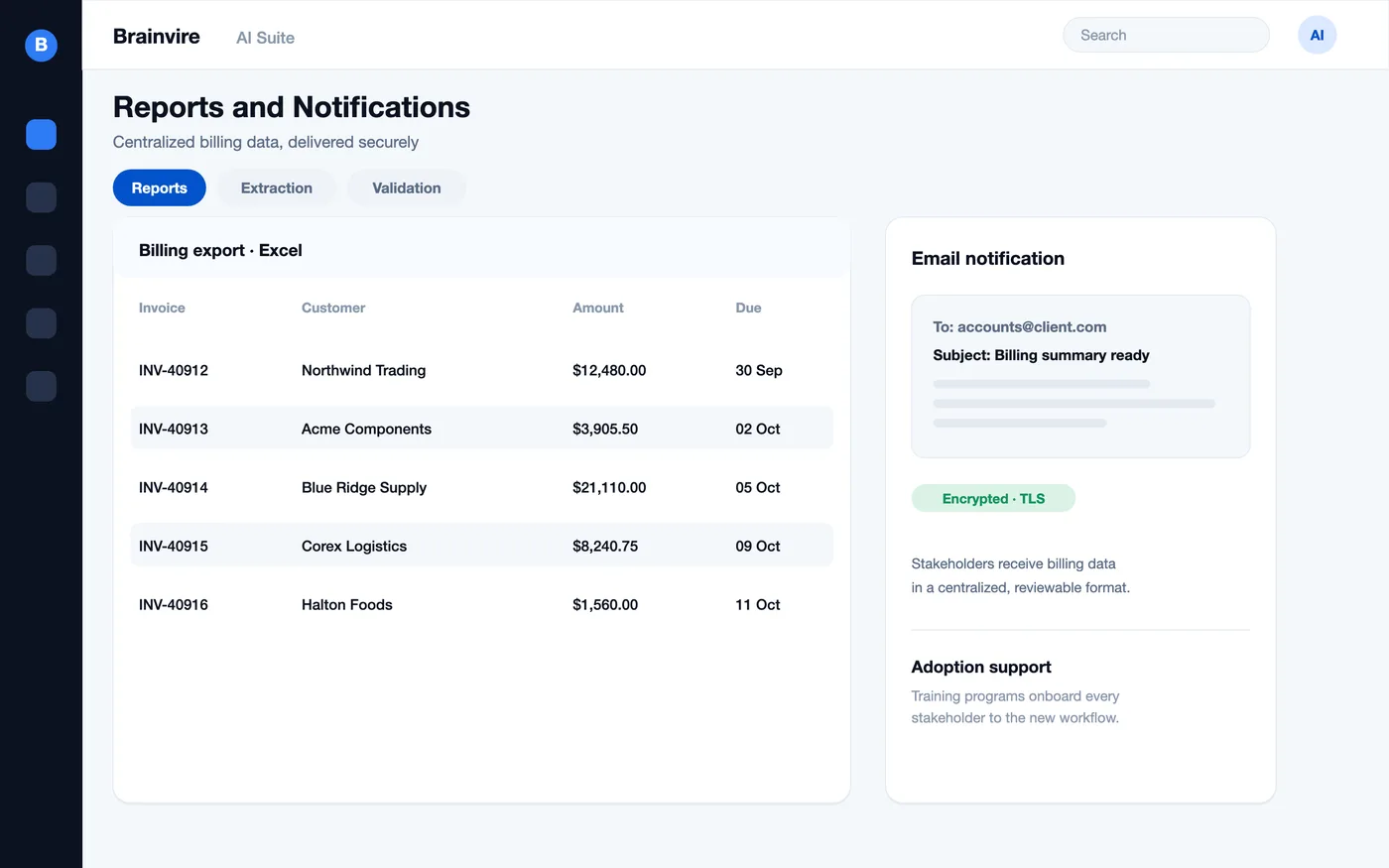Click the Email notification heading

[988, 258]
